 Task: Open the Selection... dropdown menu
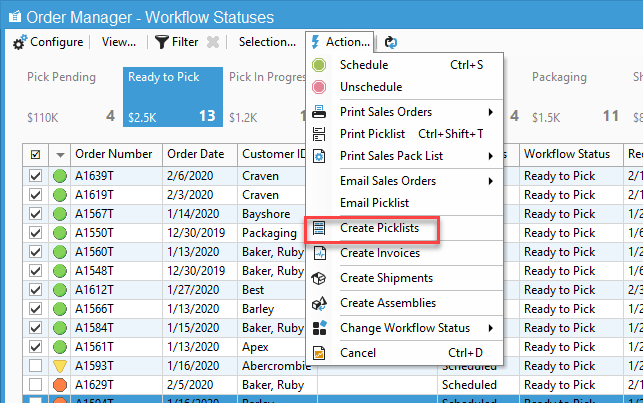point(267,42)
